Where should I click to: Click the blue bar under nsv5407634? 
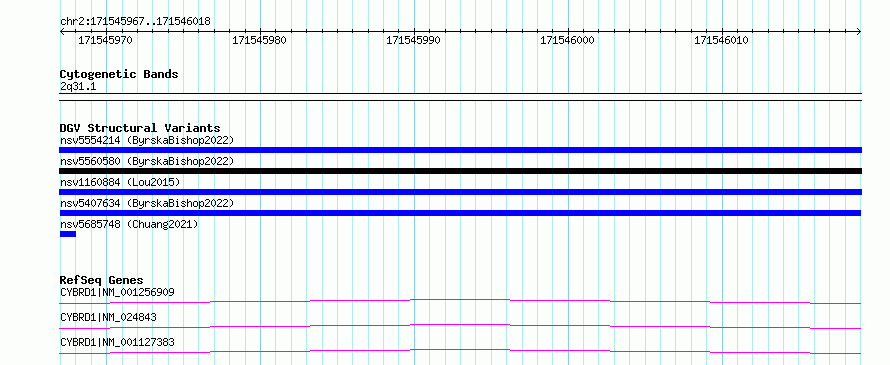(460, 213)
